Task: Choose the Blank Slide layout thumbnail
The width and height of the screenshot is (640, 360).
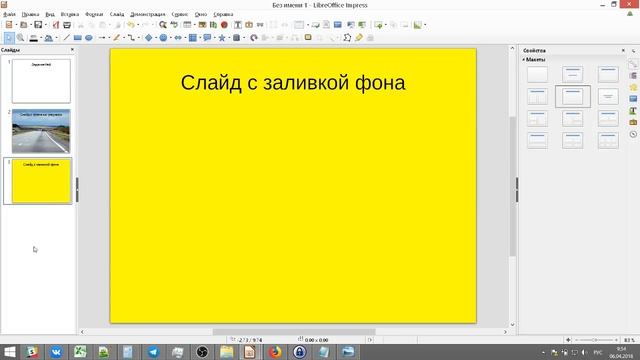Action: click(x=537, y=75)
